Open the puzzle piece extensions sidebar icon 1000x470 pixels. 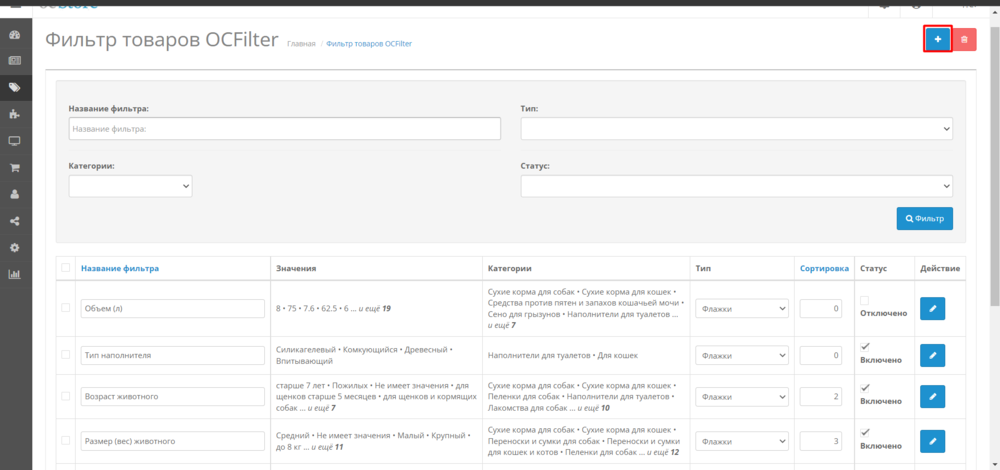point(15,114)
